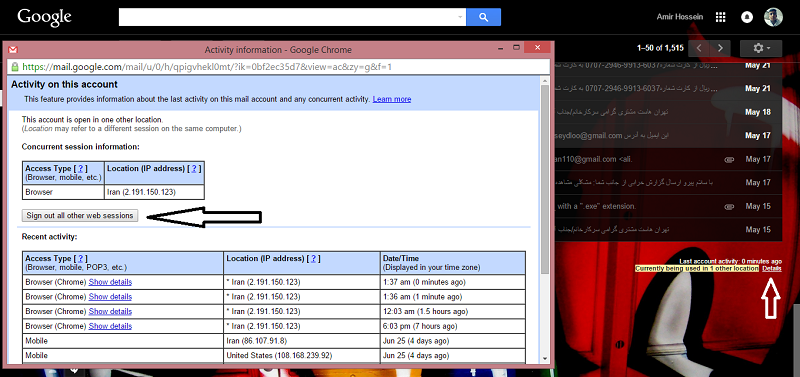Show details for the 12:03 am session
This screenshot has height=377, width=800.
click(x=110, y=311)
